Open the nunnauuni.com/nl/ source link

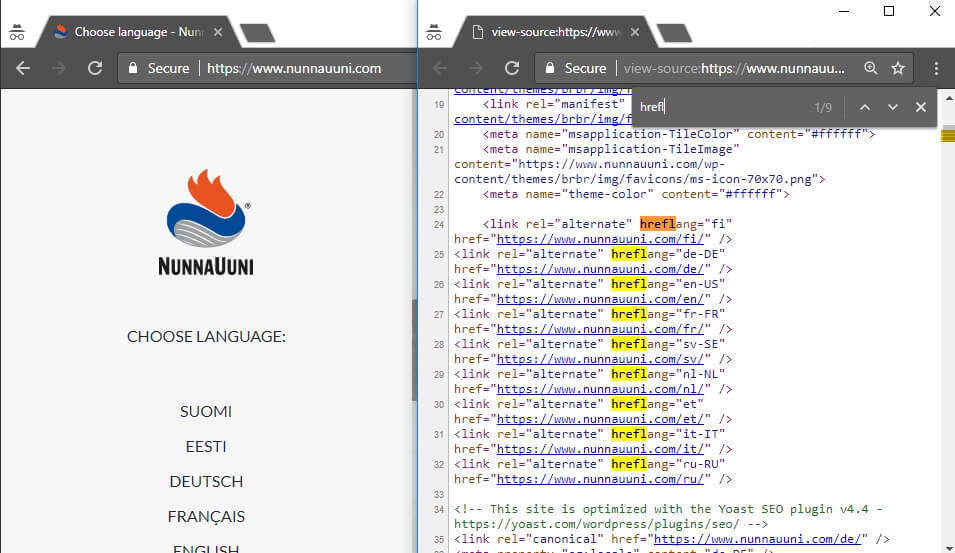point(600,389)
